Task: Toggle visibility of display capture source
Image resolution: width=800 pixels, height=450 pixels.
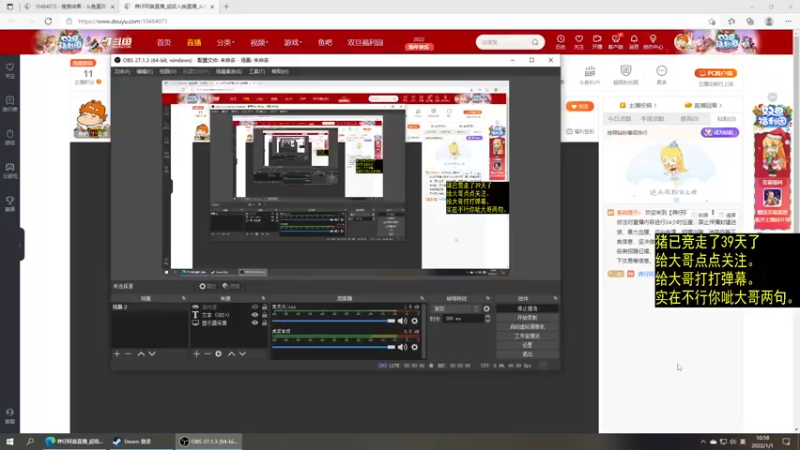Action: tap(255, 323)
